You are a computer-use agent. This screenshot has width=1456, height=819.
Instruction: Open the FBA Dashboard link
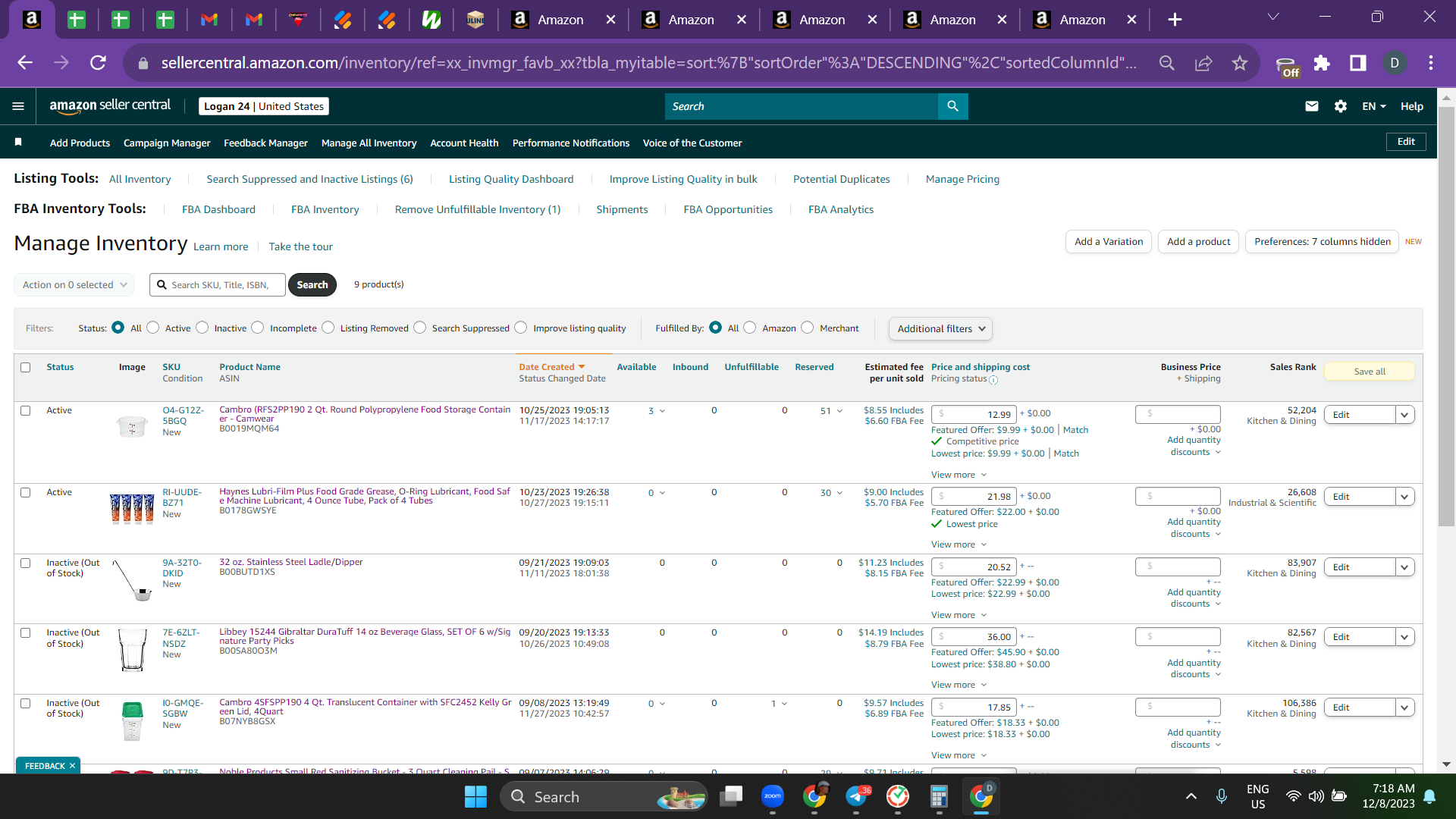point(218,209)
